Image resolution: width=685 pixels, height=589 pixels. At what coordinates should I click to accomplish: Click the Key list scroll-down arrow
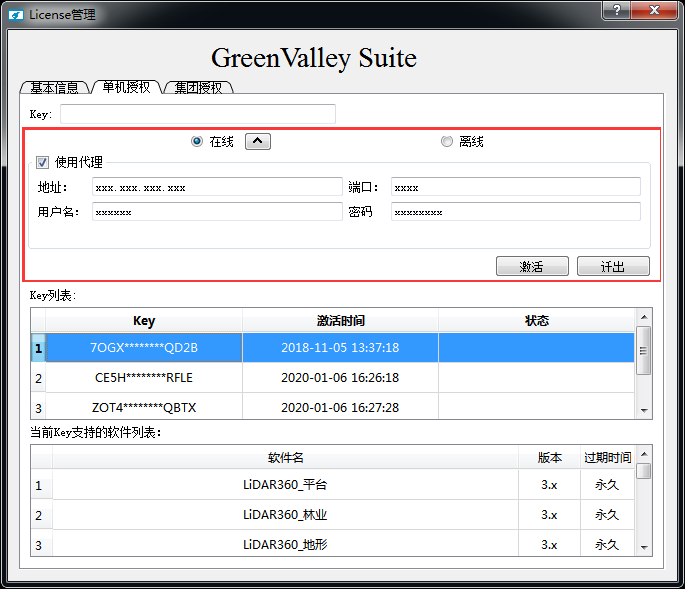click(x=644, y=411)
